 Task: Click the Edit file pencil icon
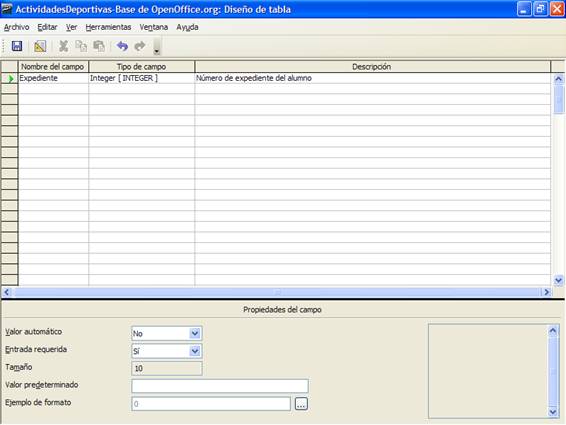(40, 46)
